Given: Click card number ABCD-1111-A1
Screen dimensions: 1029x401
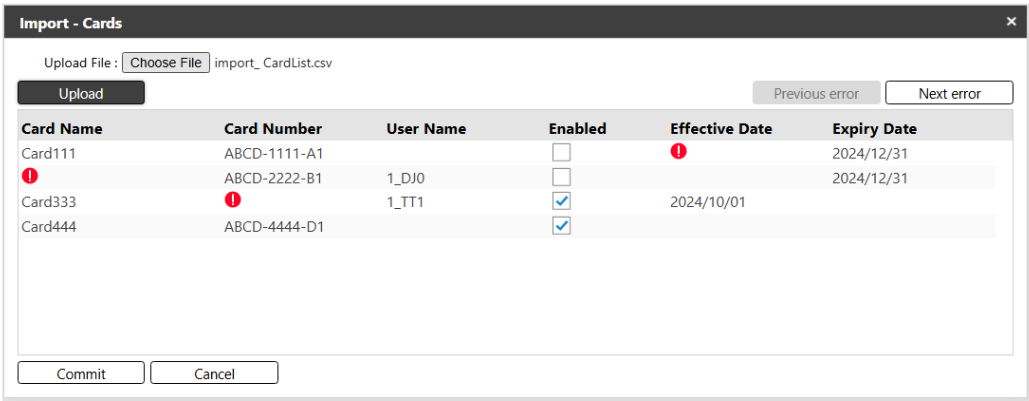Looking at the screenshot, I should pyautogui.click(x=273, y=154).
